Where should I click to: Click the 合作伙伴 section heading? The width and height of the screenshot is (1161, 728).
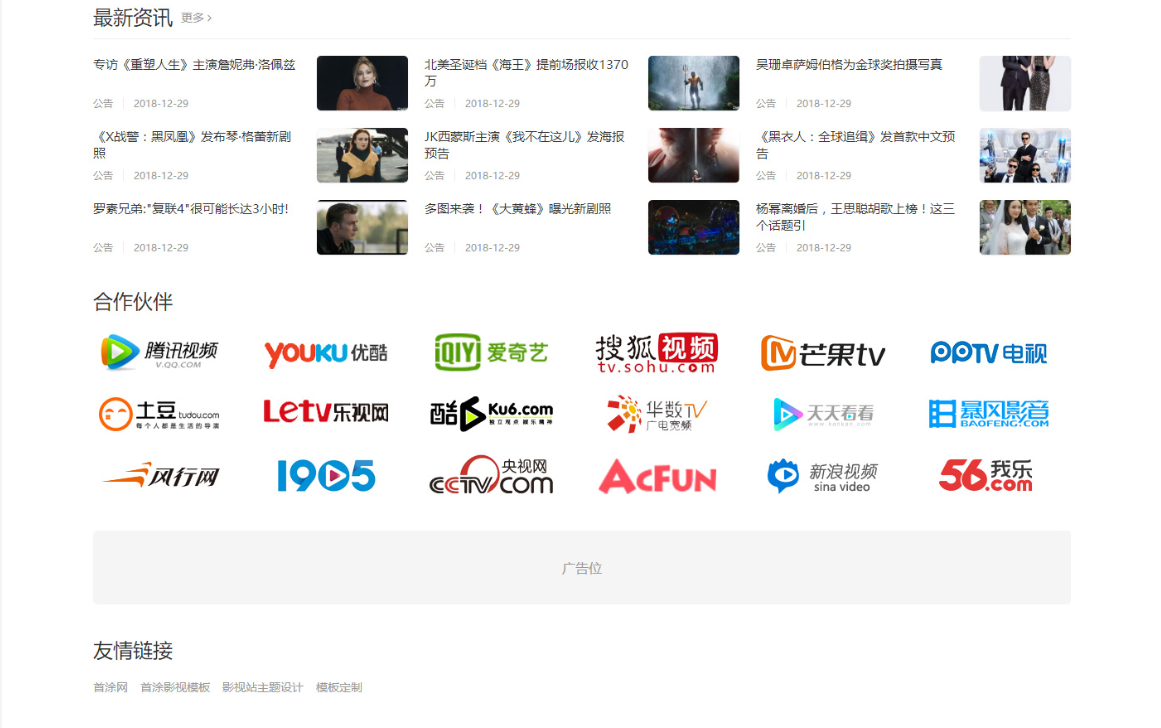point(133,301)
